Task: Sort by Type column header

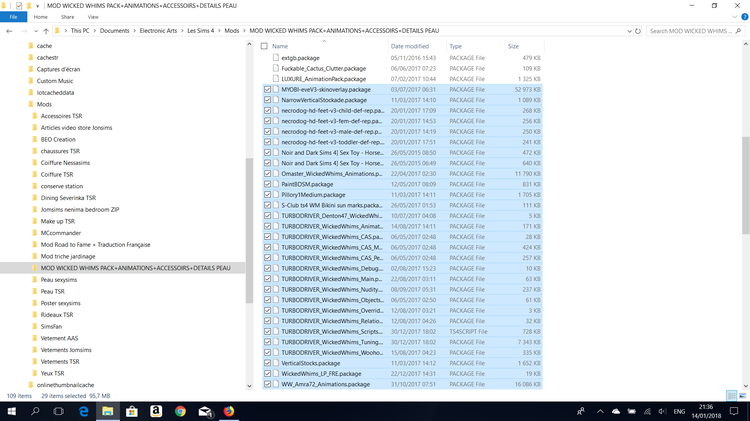Action: (456, 46)
